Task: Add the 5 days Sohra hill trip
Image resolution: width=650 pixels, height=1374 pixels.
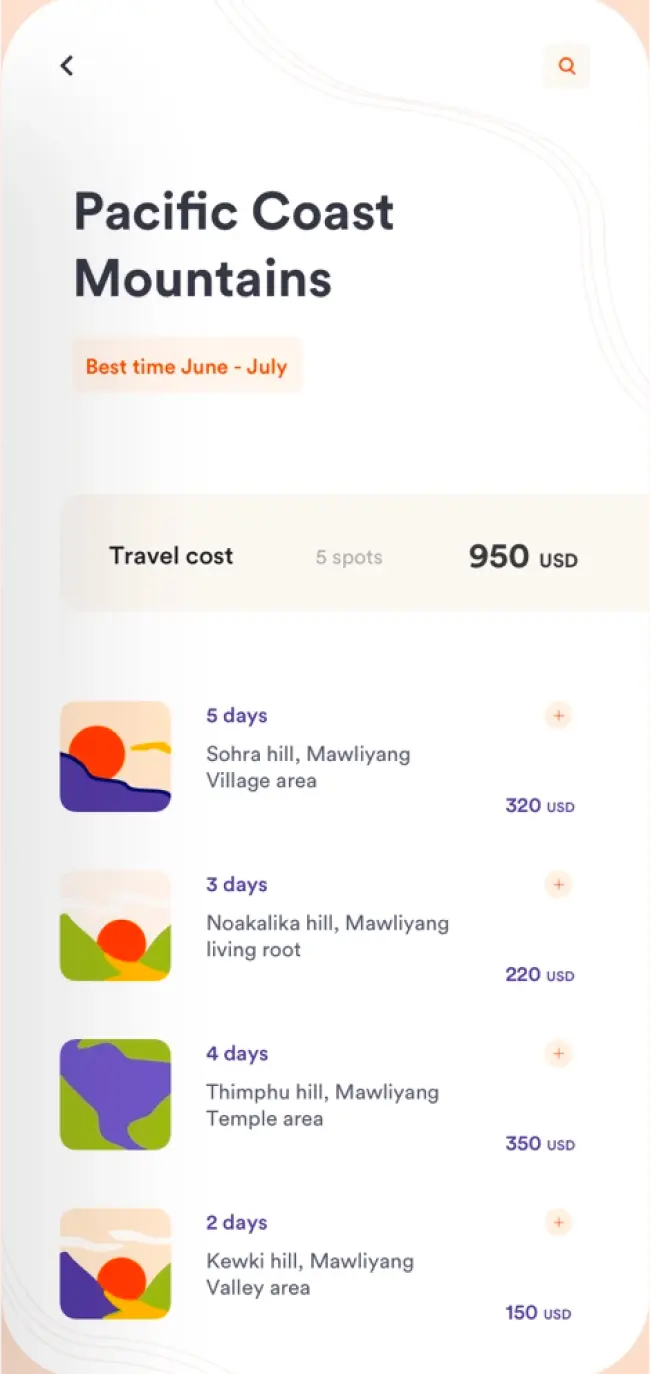Action: (558, 715)
